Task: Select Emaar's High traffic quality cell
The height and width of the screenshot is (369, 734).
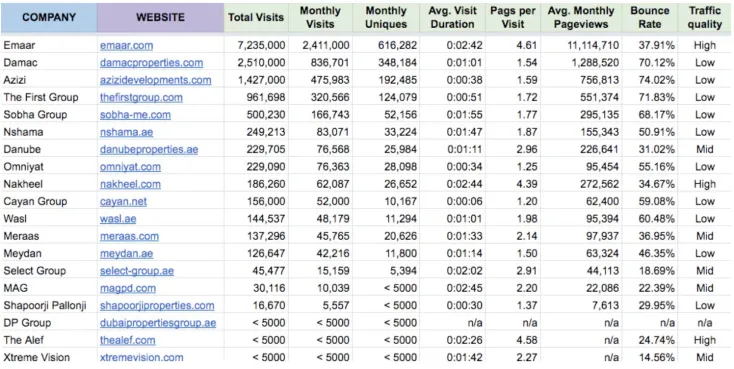Action: 705,45
